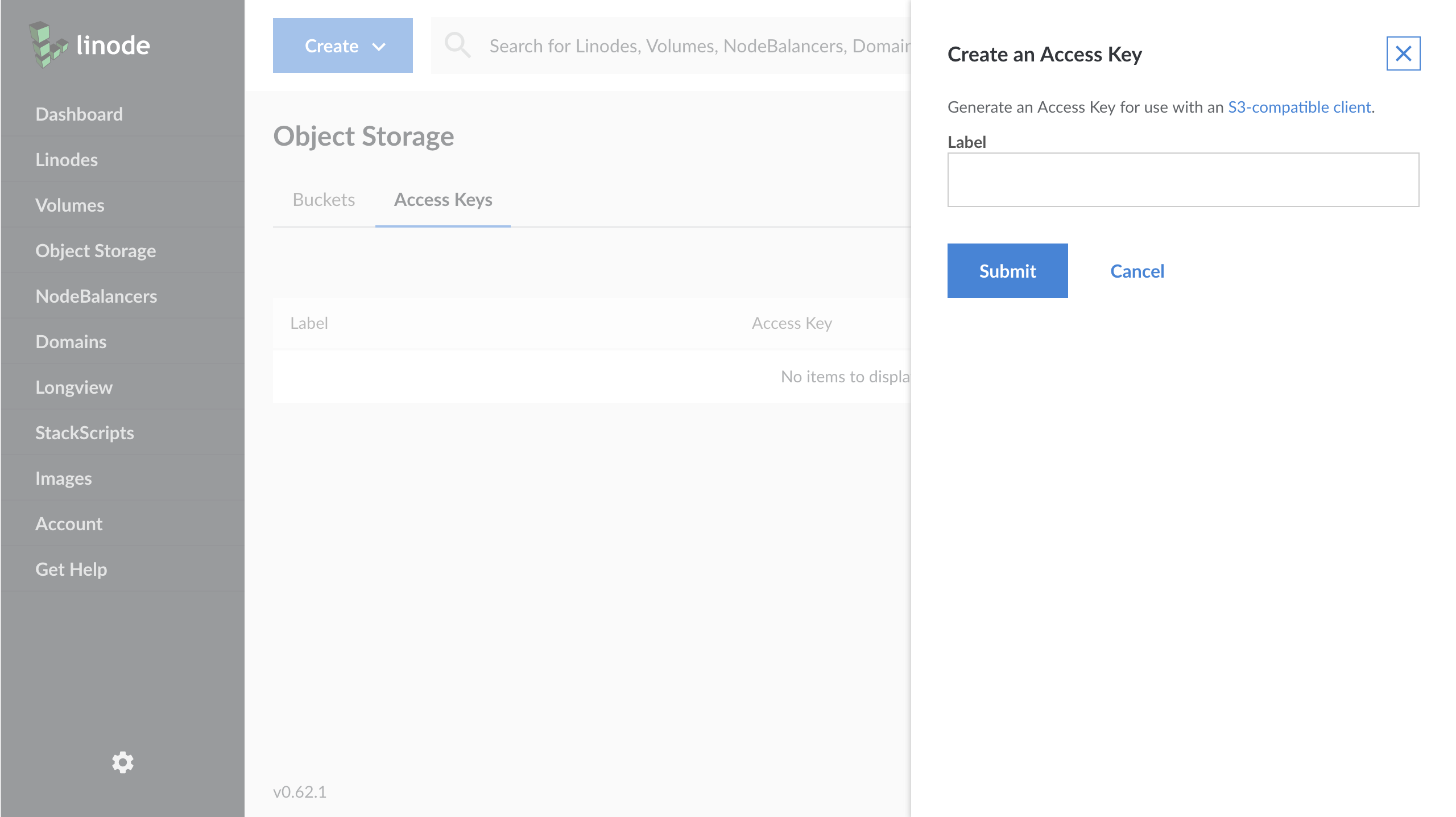Viewport: 1456px width, 817px height.
Task: Click the Images sidebar item
Action: click(64, 478)
